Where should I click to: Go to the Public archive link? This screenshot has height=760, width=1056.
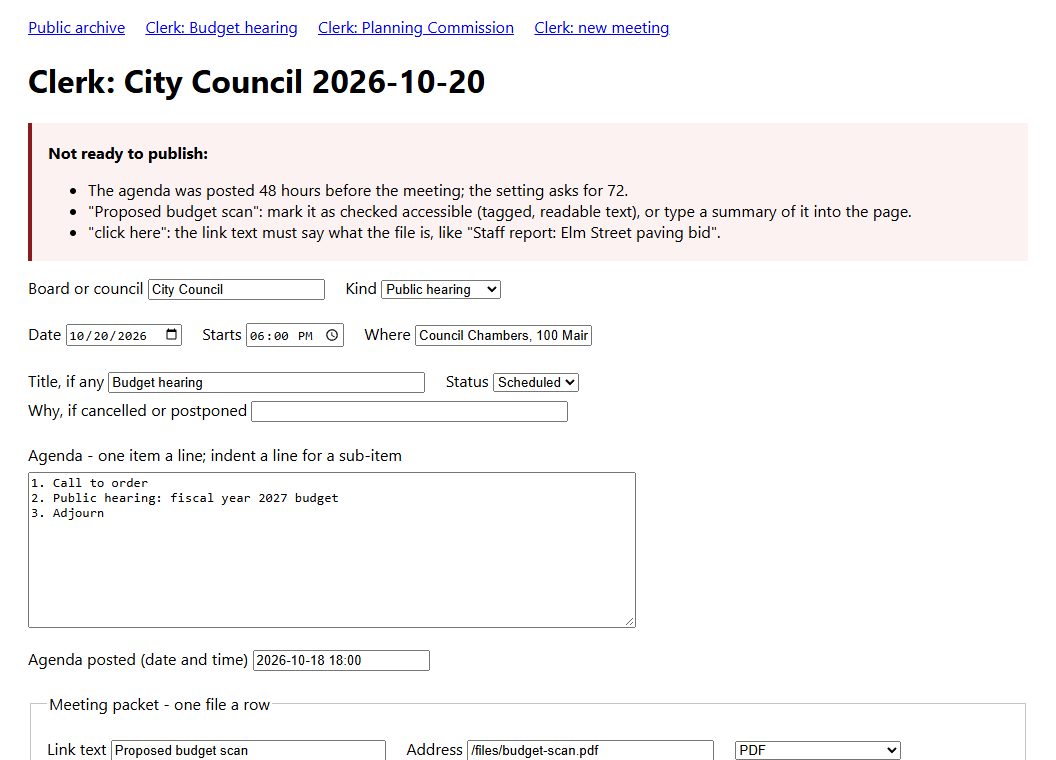(77, 28)
